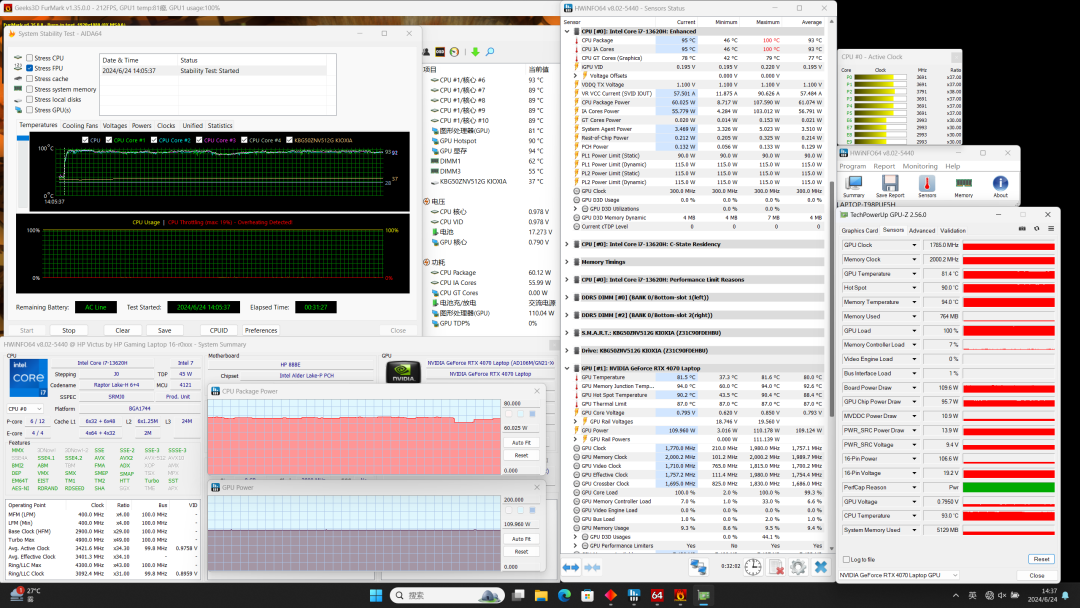Expand C-State Residency sensor group
The width and height of the screenshot is (1080, 608).
(x=568, y=244)
